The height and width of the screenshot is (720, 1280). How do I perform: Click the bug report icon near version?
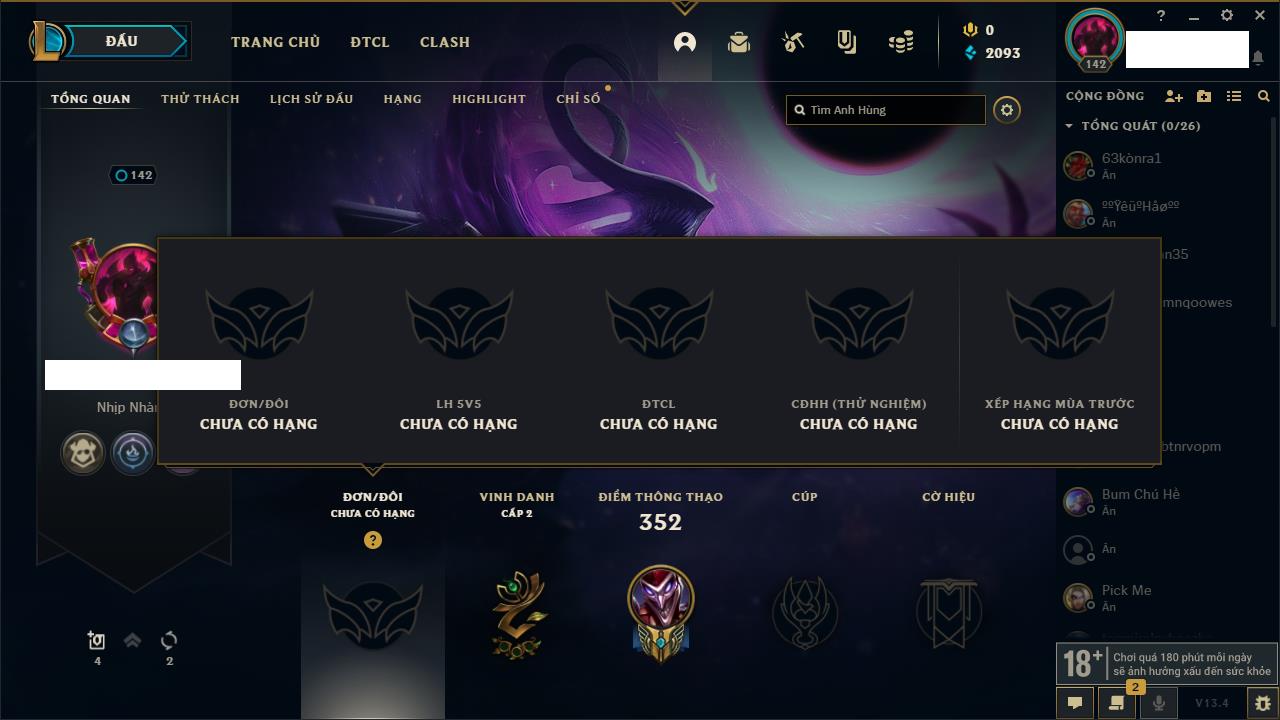tap(1262, 703)
